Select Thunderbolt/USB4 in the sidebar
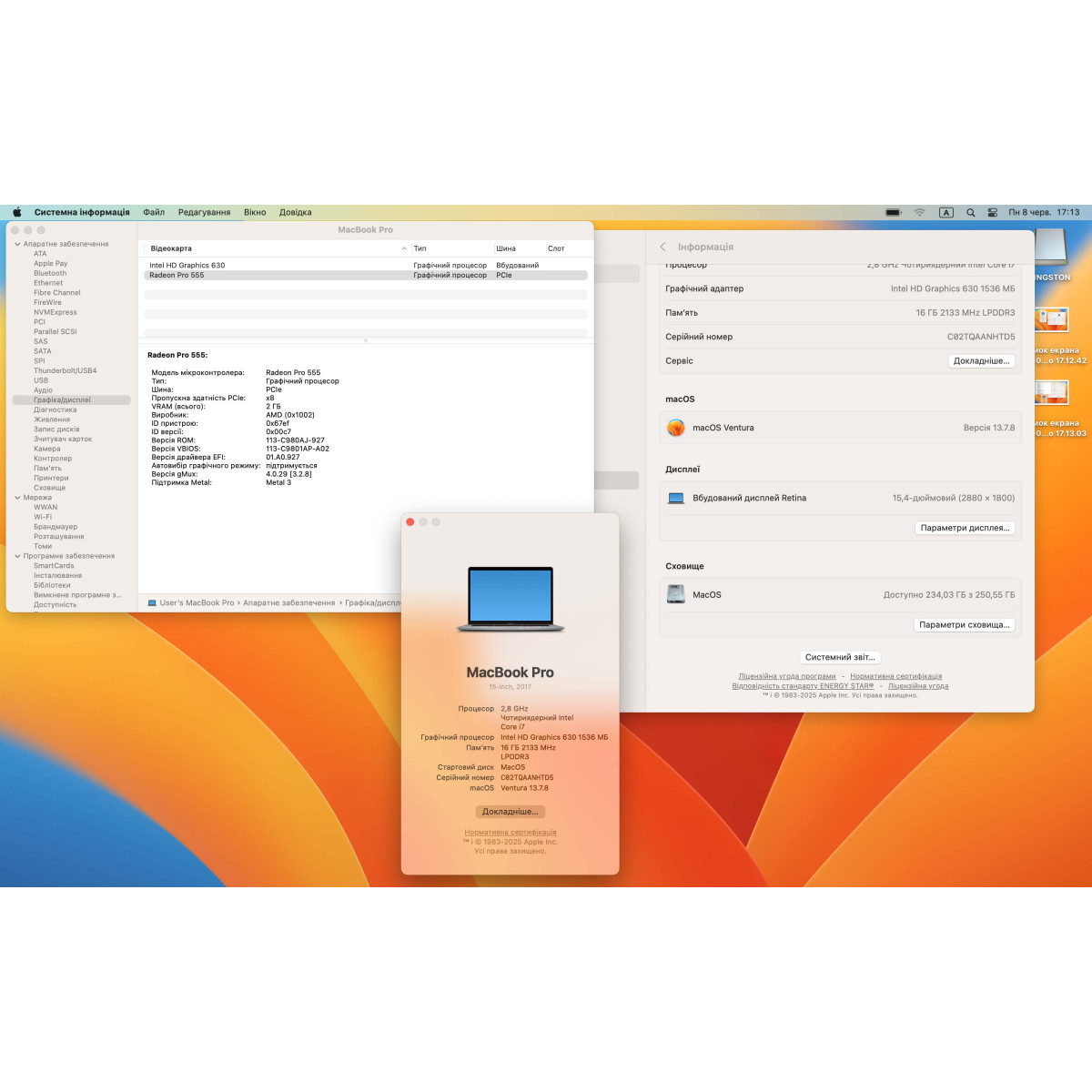Image resolution: width=1092 pixels, height=1092 pixels. tap(65, 370)
